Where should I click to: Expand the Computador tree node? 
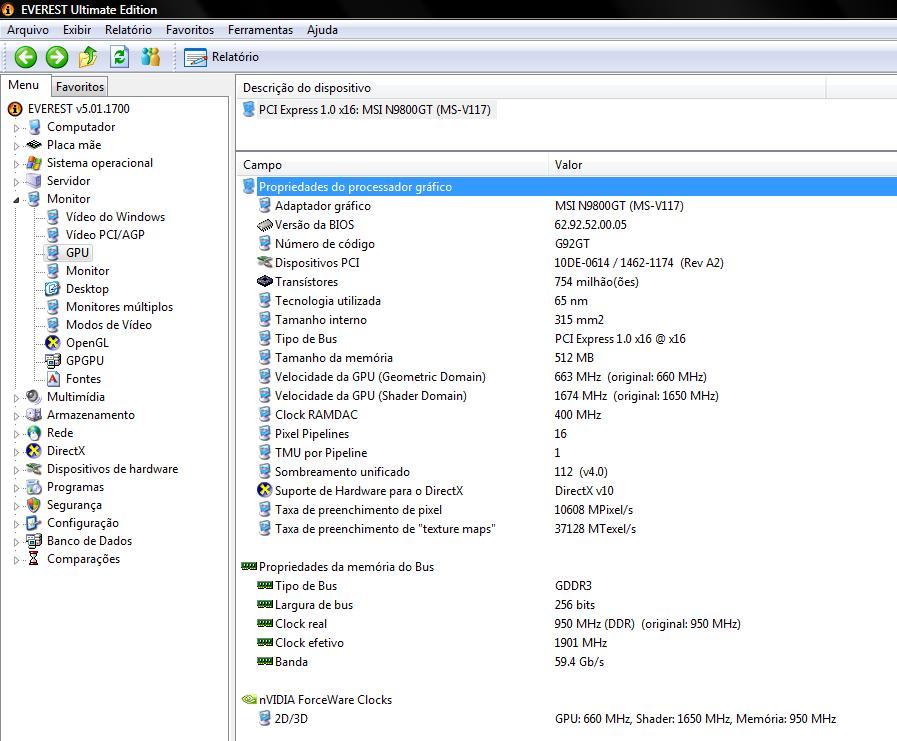[16, 128]
